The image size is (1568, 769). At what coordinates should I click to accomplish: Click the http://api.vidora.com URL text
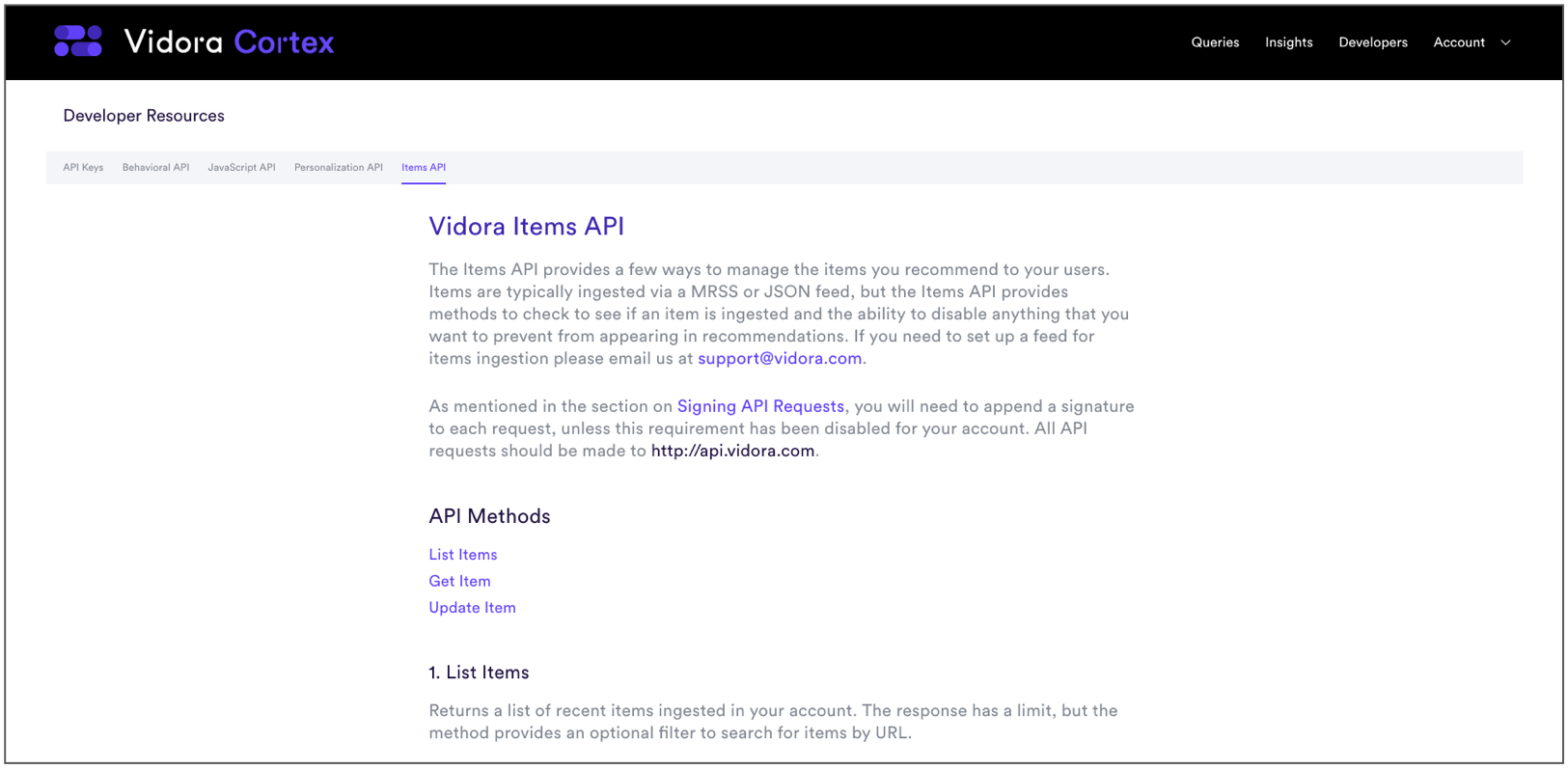pyautogui.click(x=732, y=451)
